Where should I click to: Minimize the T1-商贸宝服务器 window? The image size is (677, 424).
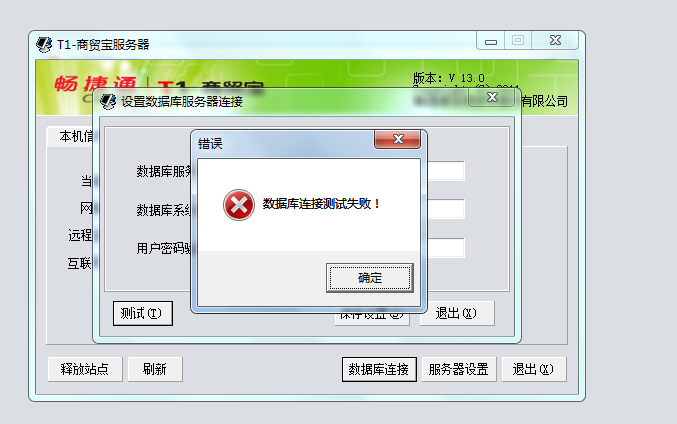point(491,41)
